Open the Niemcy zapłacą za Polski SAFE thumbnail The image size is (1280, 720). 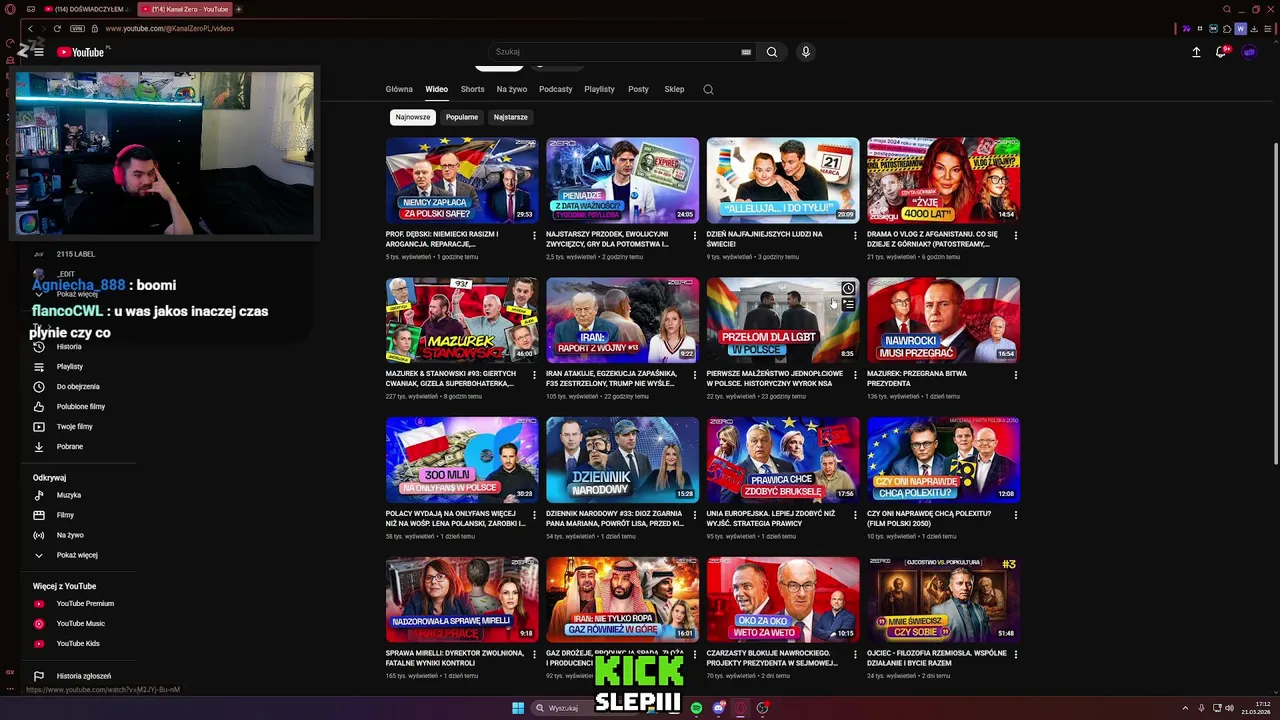point(462,180)
